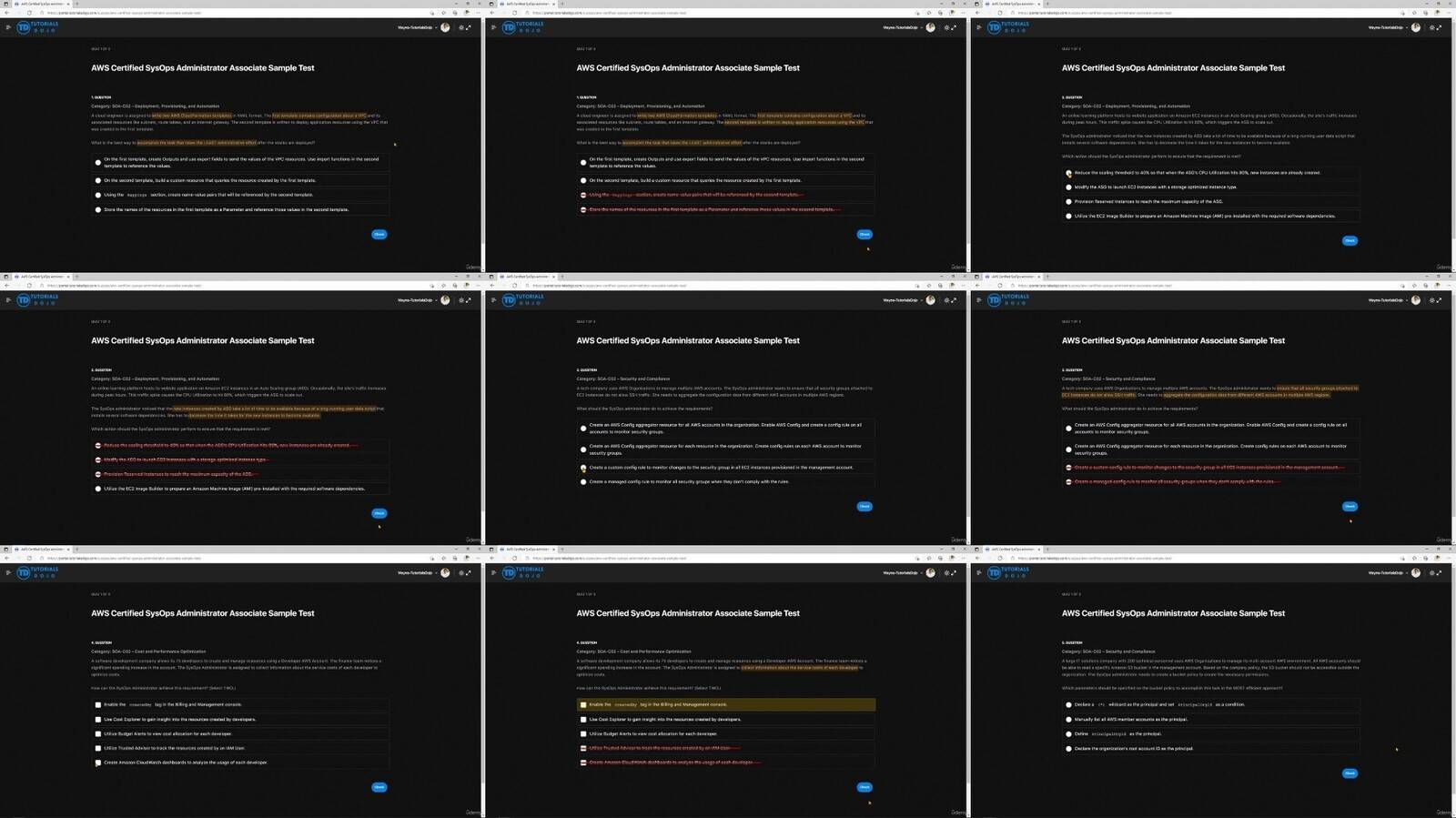Open hamburger menu in question 2 frame with strikethroughs

[x=8, y=300]
